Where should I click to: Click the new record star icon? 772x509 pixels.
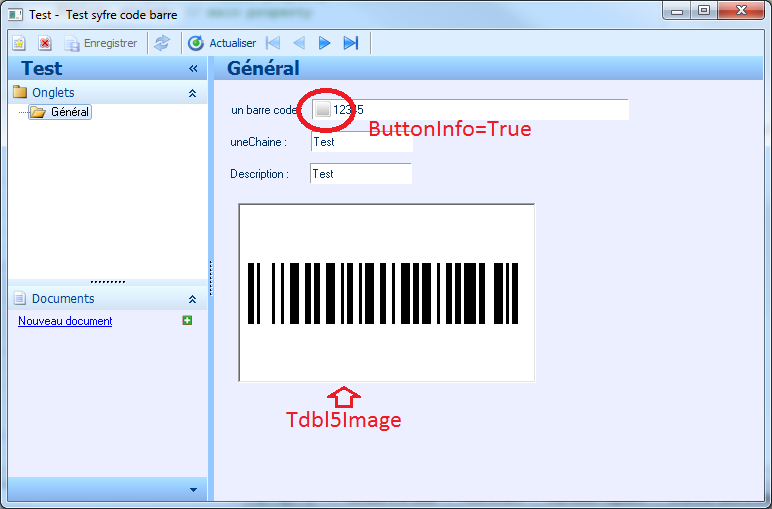point(19,43)
